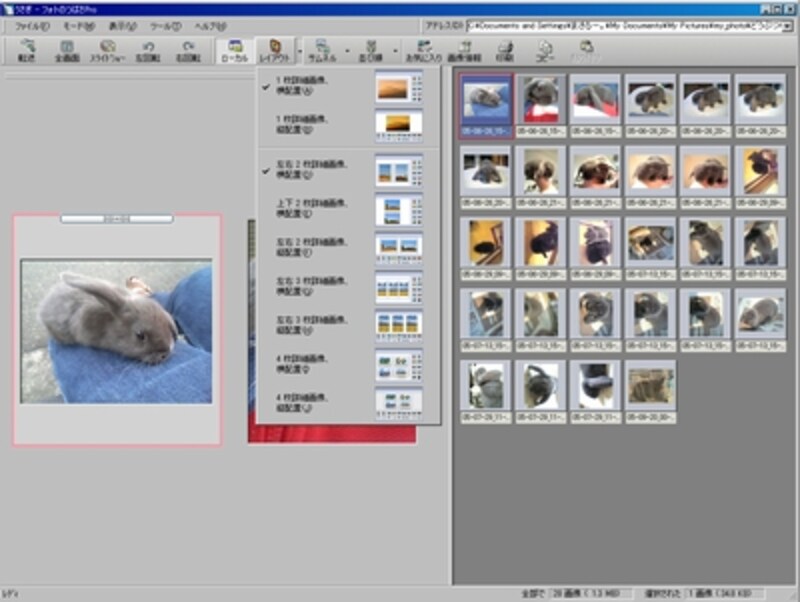The image size is (800, 602).
Task: Toggle the Local (ローカル) mode button
Action: click(x=234, y=51)
